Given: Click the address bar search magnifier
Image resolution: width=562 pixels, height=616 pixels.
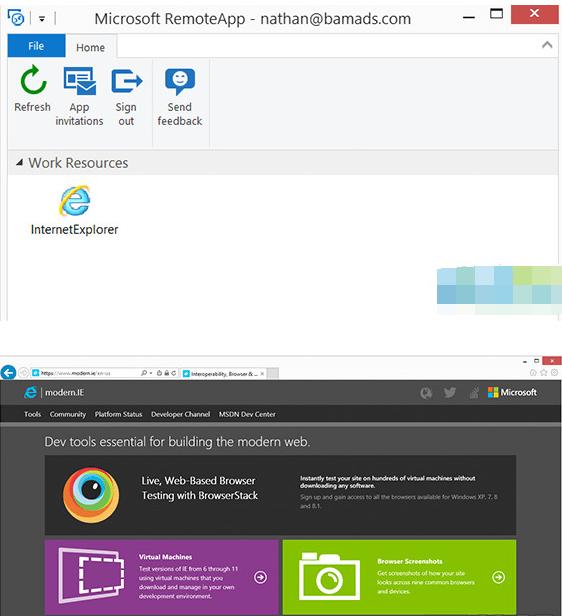Looking at the screenshot, I should tap(144, 373).
